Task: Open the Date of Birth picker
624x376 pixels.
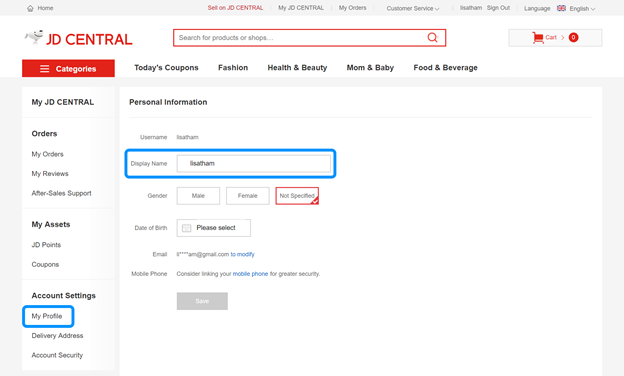Action: click(x=214, y=228)
